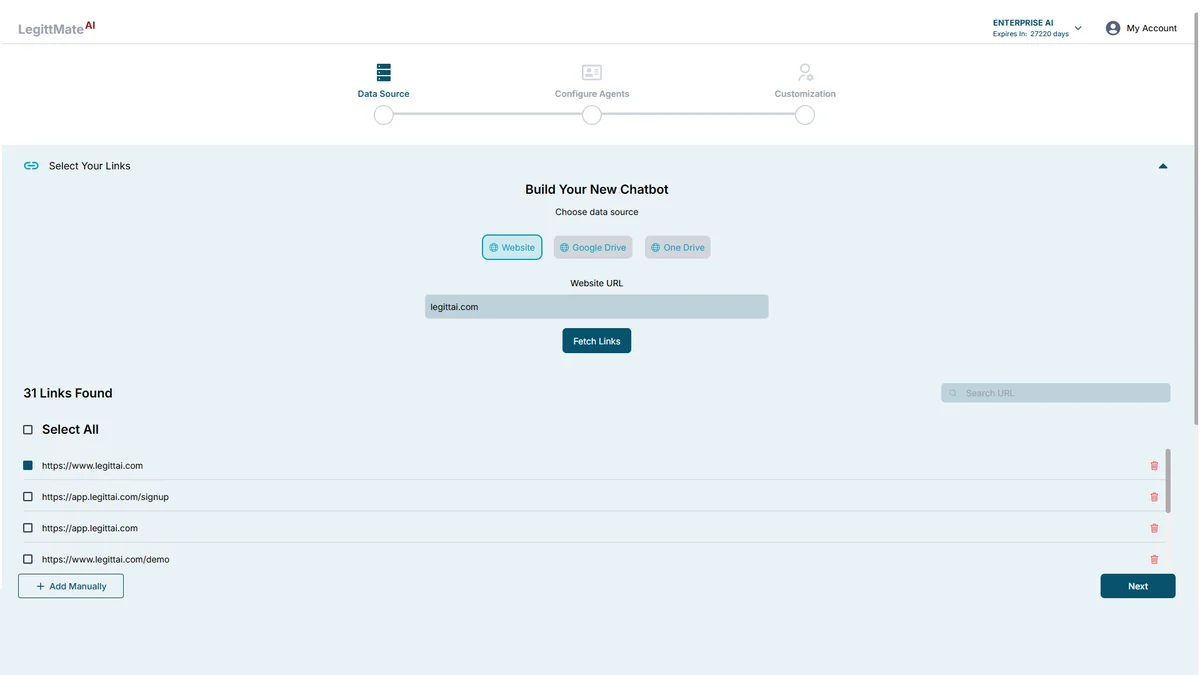Click the Next button
The height and width of the screenshot is (675, 1200).
[x=1138, y=586]
